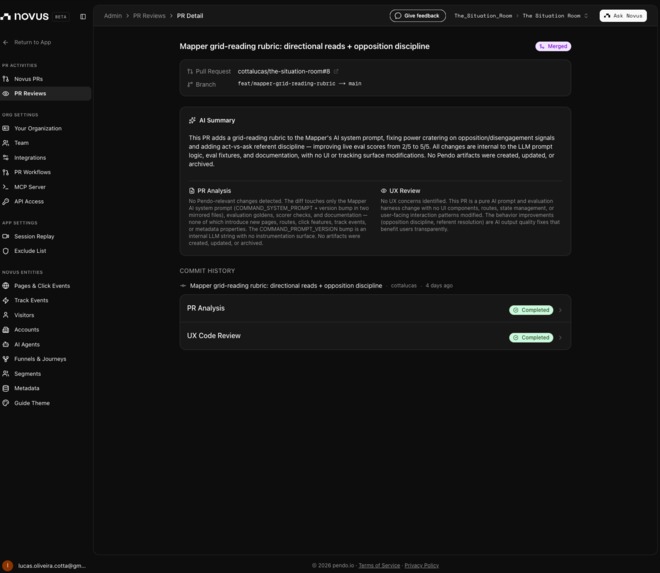The width and height of the screenshot is (660, 573).
Task: Click the user avatar icon
Action: click(7, 566)
